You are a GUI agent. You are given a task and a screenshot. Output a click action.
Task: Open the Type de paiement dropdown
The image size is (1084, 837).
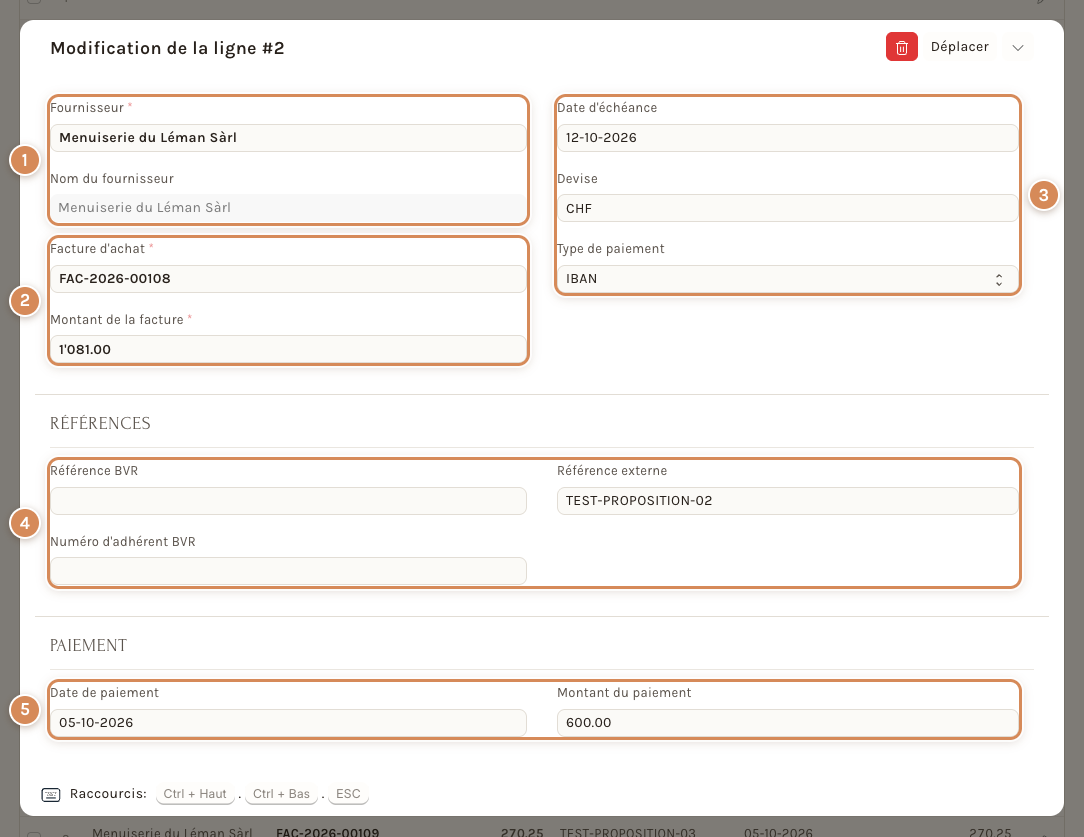pyautogui.click(x=787, y=279)
